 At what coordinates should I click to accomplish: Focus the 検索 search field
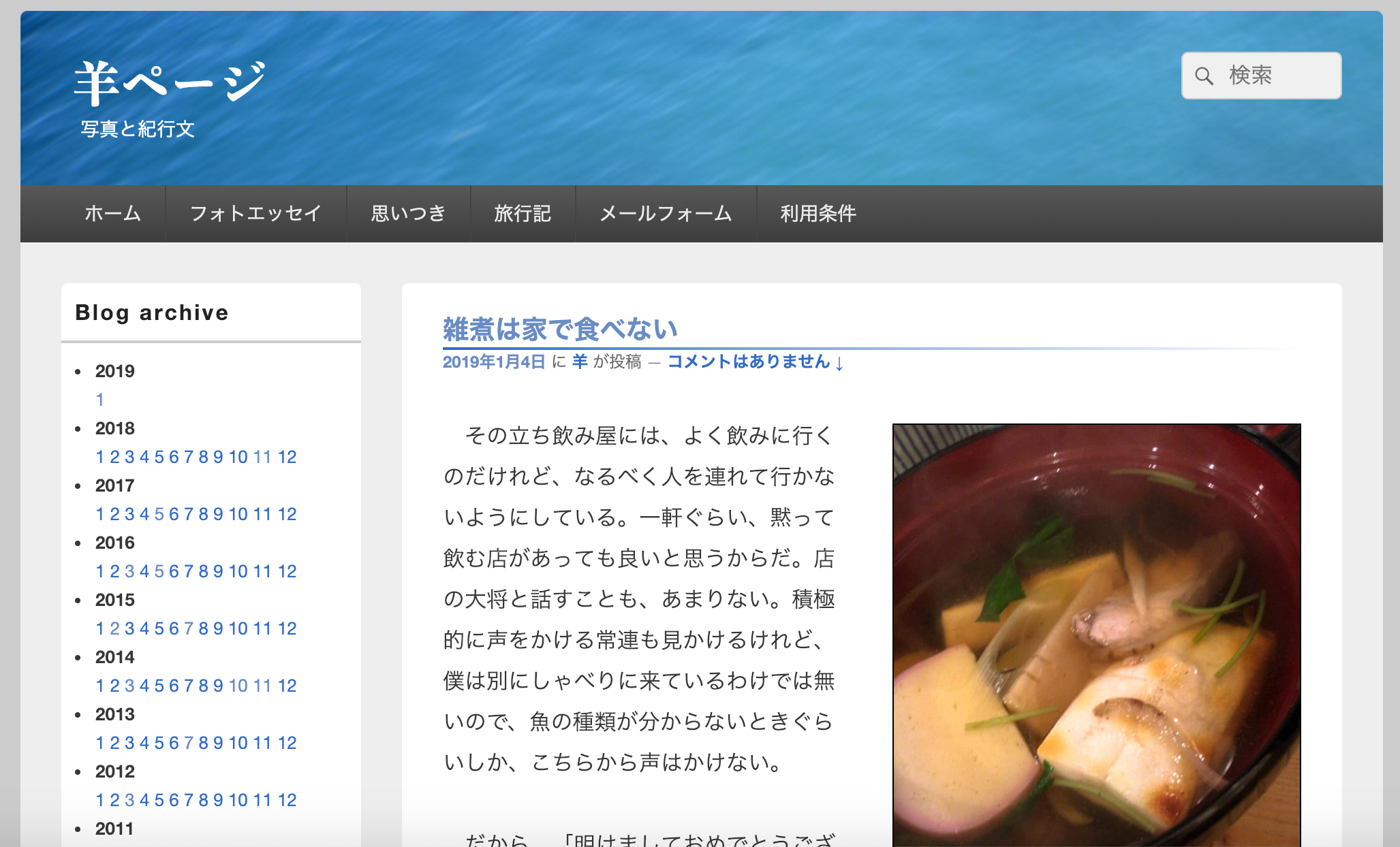[x=1261, y=76]
